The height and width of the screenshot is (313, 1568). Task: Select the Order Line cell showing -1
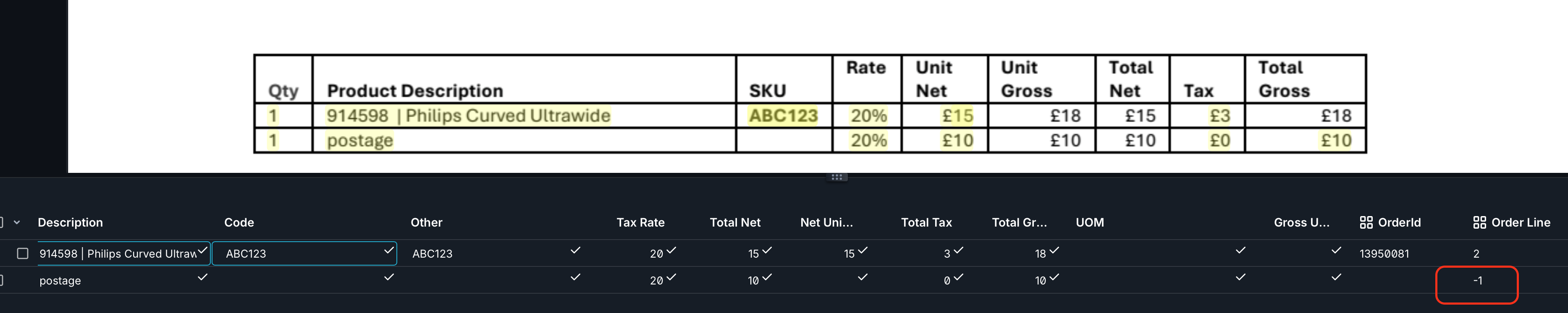click(1477, 281)
